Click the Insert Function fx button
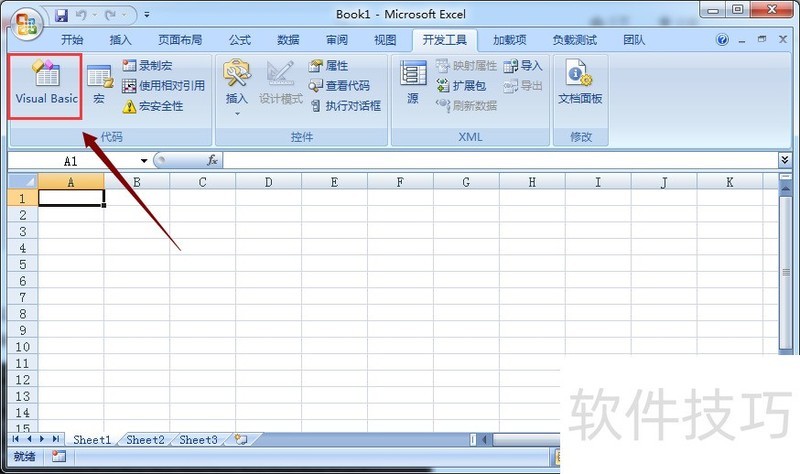The width and height of the screenshot is (800, 474). (212, 161)
